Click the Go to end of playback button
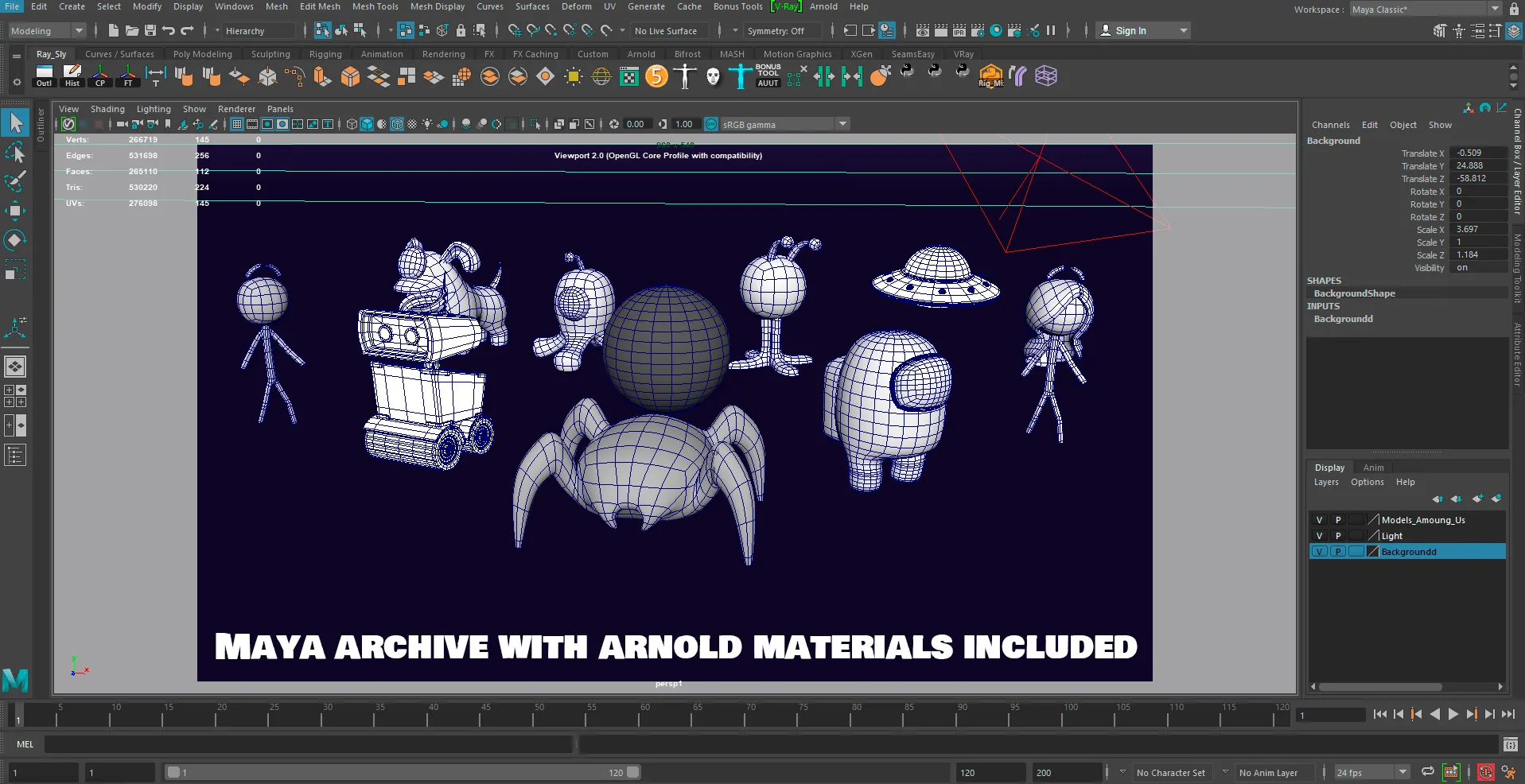 [1508, 714]
